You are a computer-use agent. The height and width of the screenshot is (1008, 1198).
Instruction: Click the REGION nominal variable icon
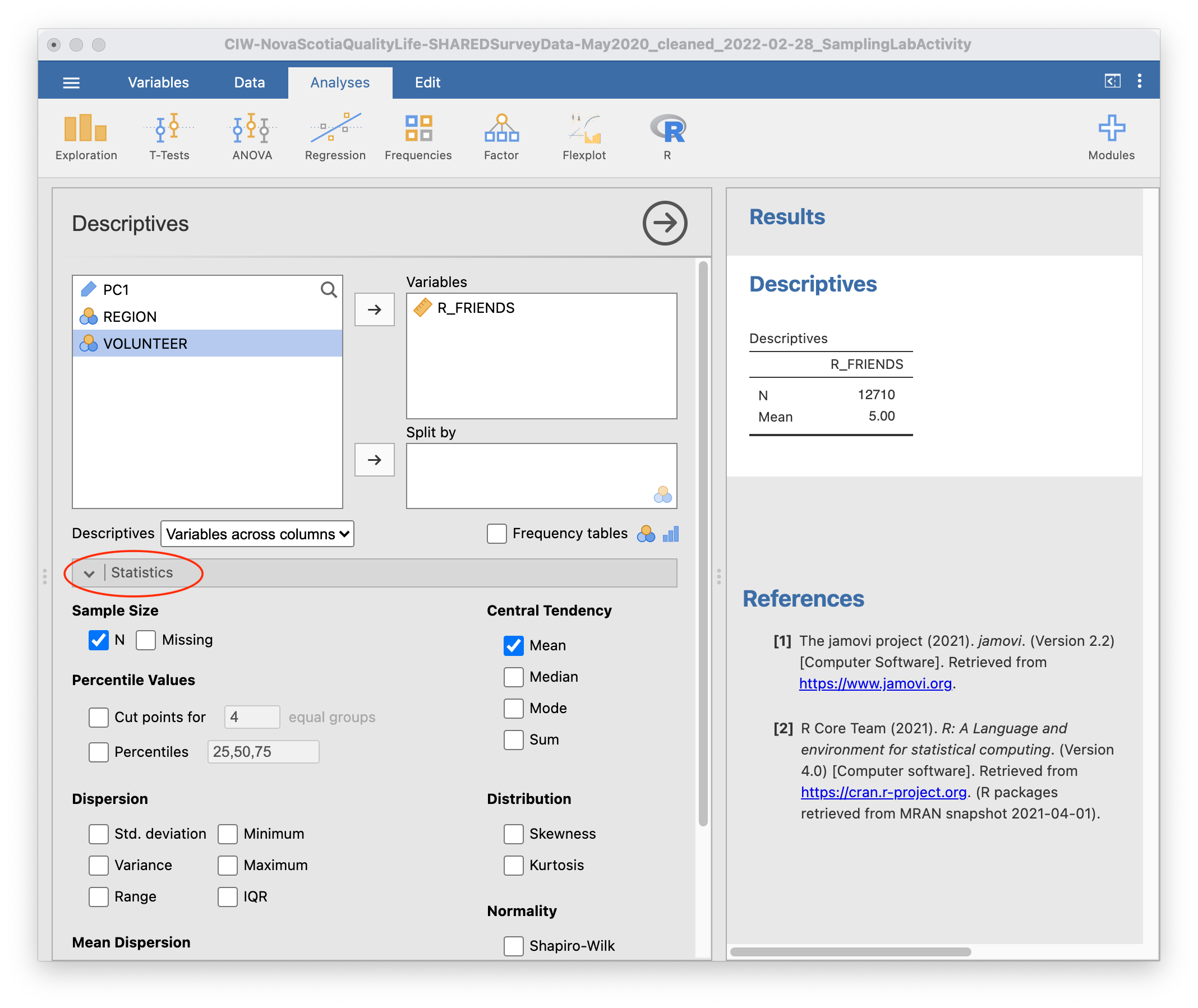click(x=88, y=317)
